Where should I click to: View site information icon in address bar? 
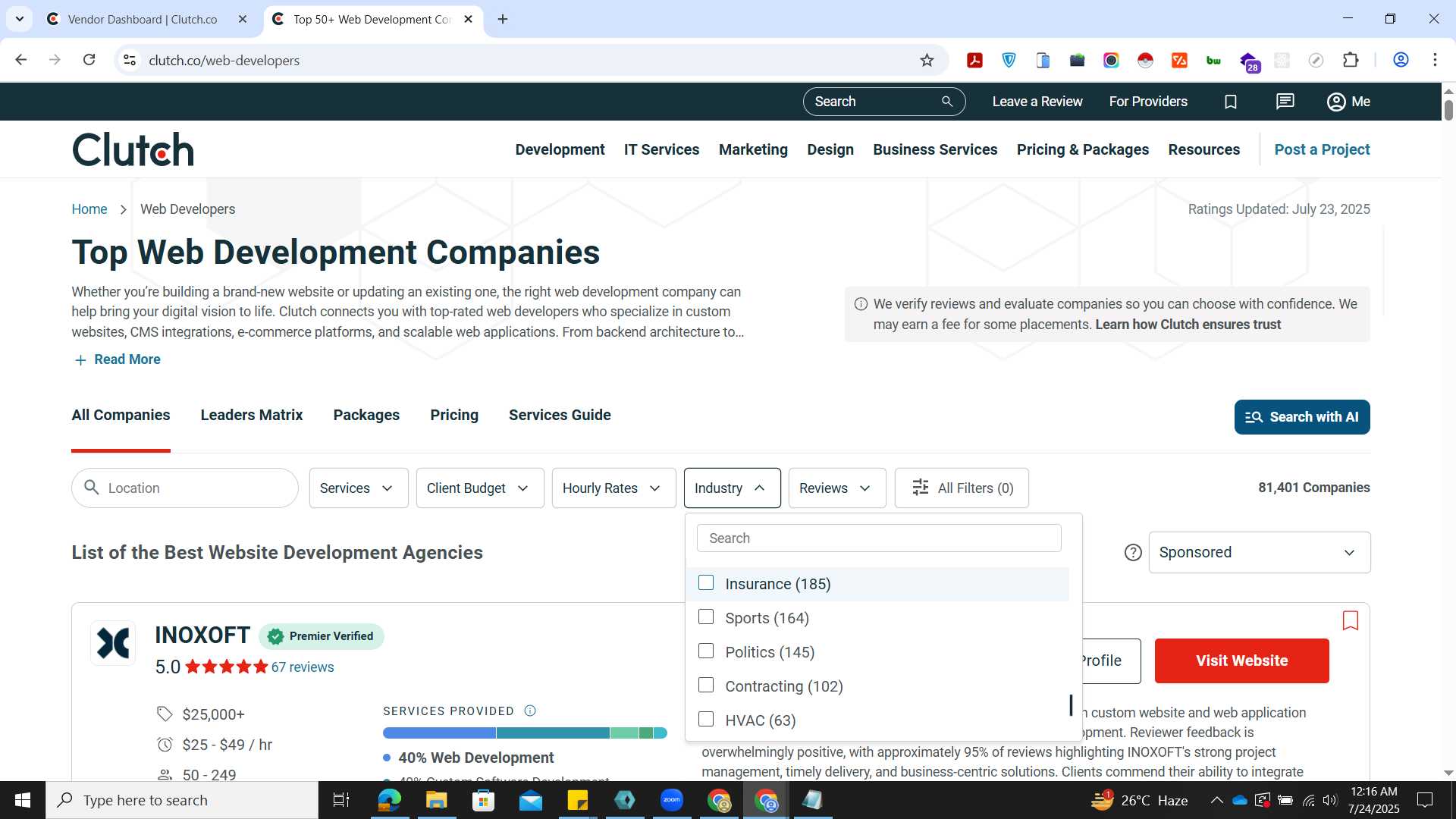[130, 60]
